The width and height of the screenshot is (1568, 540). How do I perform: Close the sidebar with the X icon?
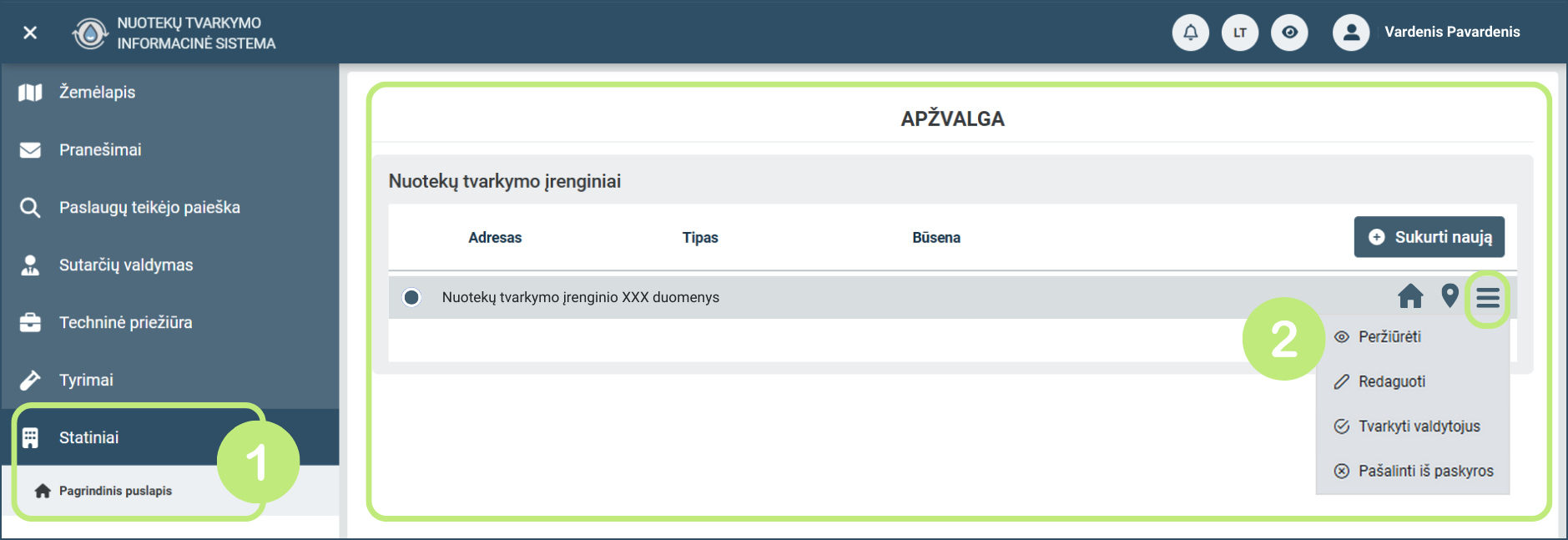coord(30,33)
